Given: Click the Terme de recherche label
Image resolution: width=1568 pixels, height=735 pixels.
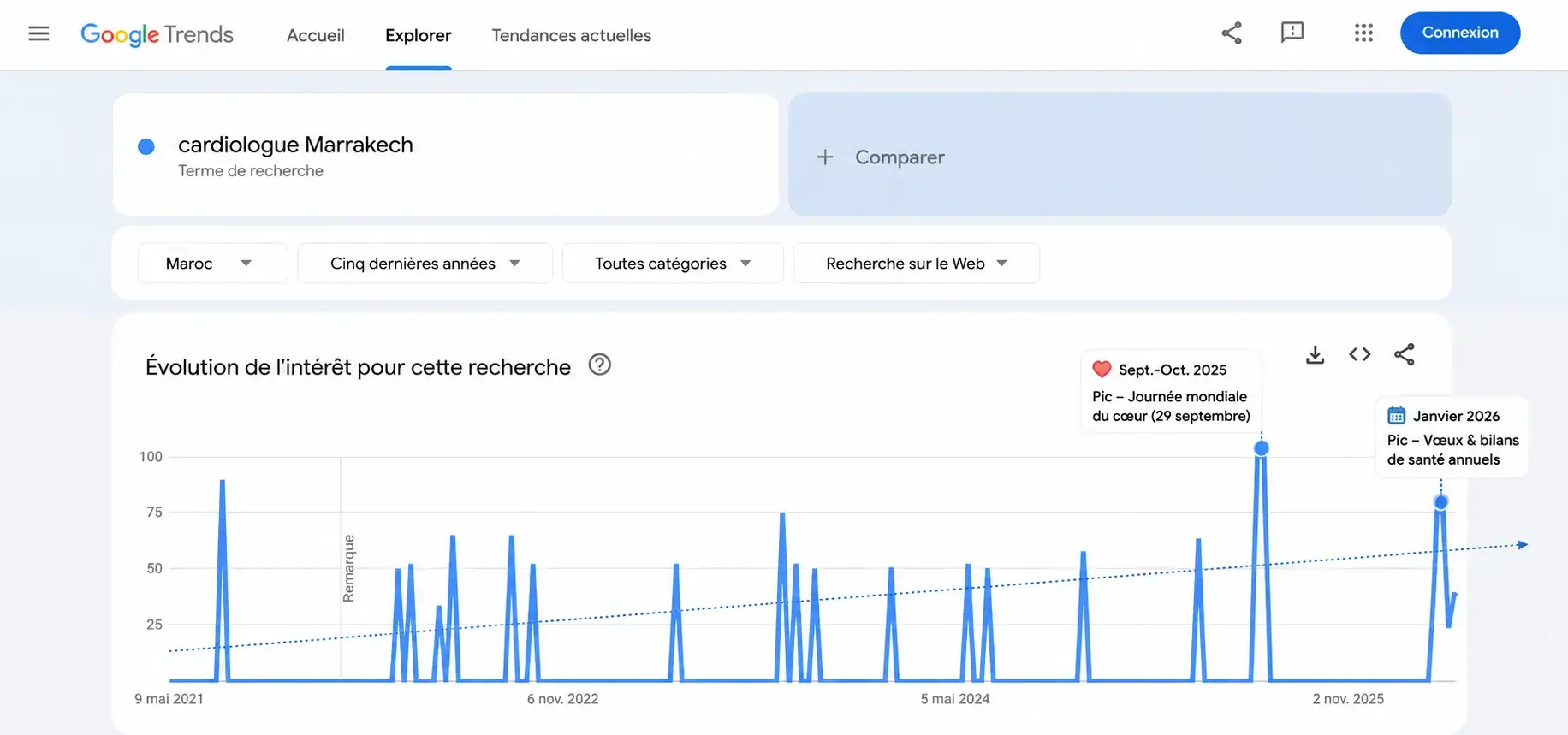Looking at the screenshot, I should [x=251, y=171].
